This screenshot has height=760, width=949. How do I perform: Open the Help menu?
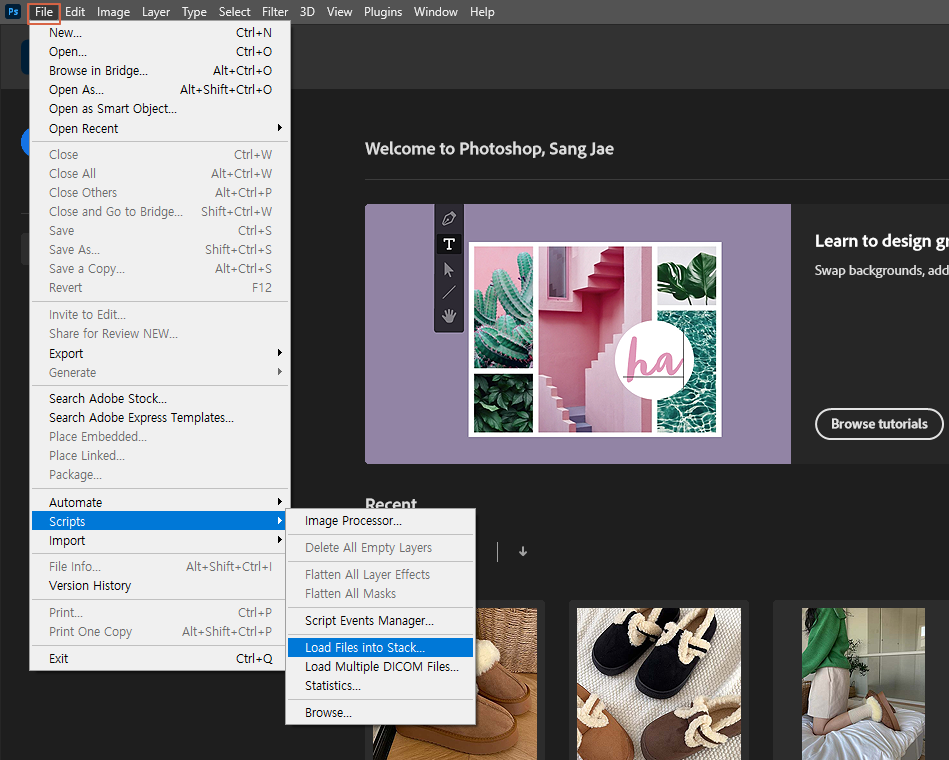(482, 11)
